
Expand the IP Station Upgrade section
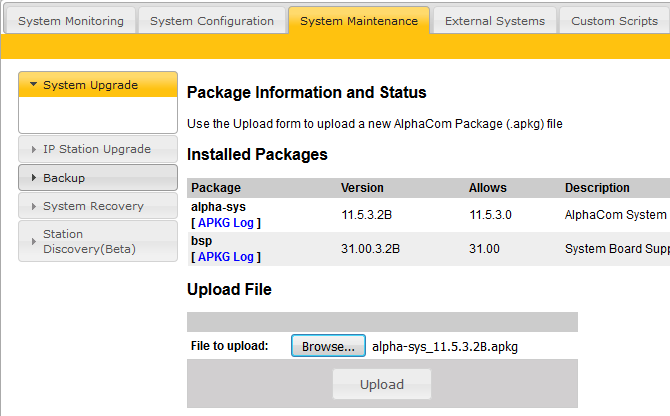tap(96, 149)
